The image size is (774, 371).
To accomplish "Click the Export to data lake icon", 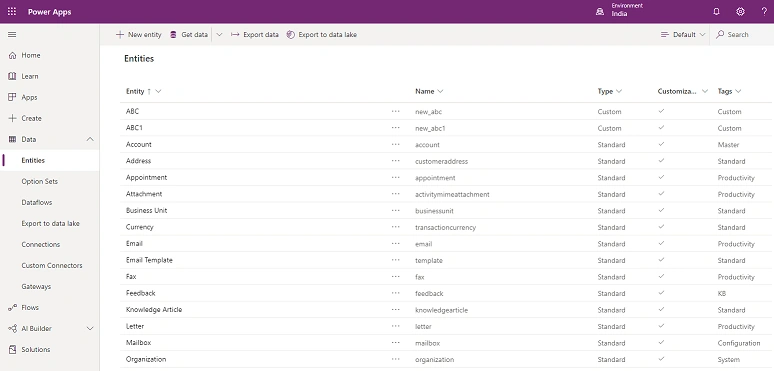I will coord(291,35).
